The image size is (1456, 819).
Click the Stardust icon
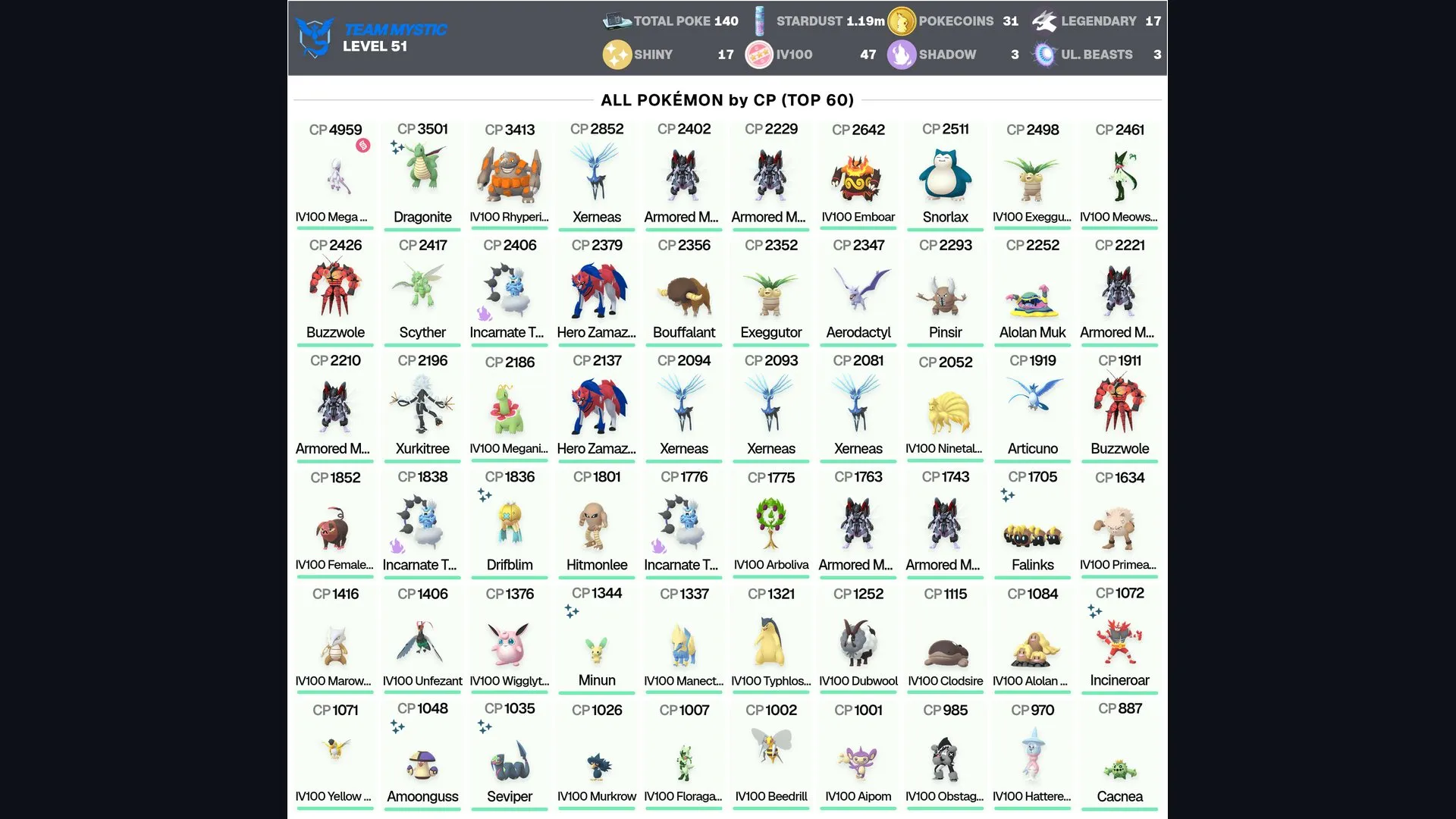click(x=760, y=21)
